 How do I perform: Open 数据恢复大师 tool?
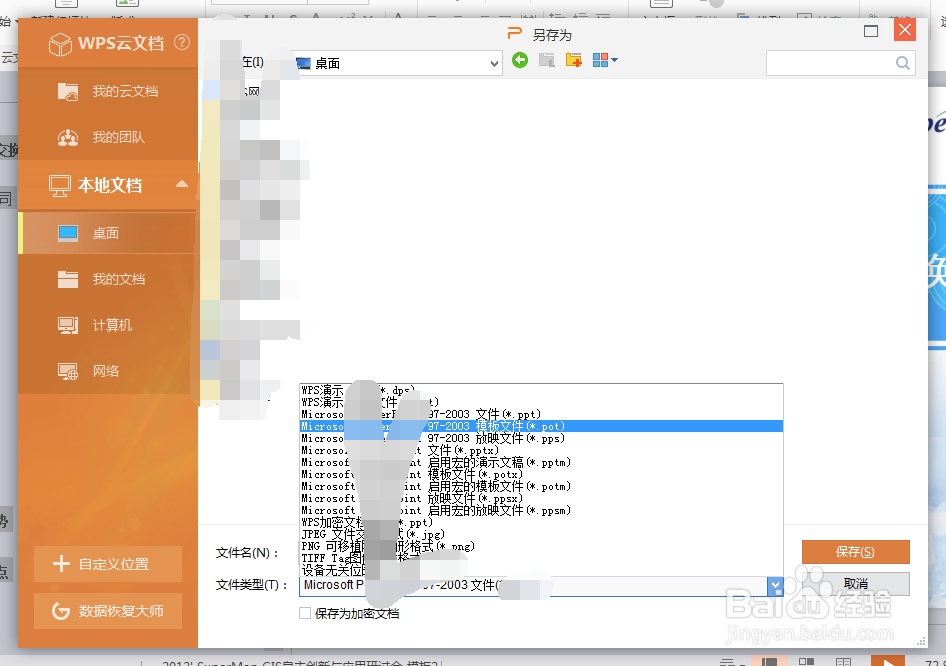(x=108, y=611)
